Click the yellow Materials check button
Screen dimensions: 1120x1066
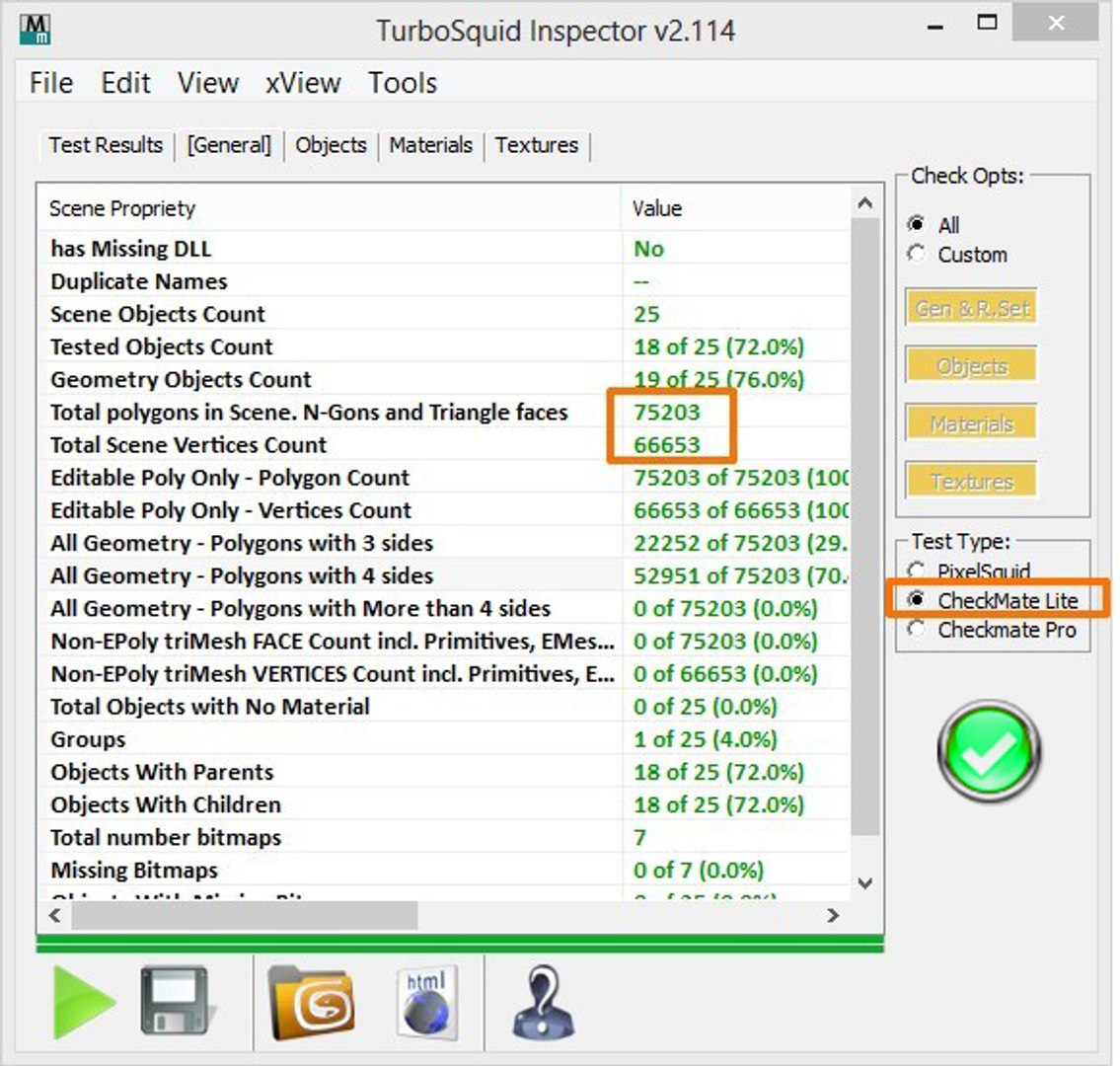point(971,423)
